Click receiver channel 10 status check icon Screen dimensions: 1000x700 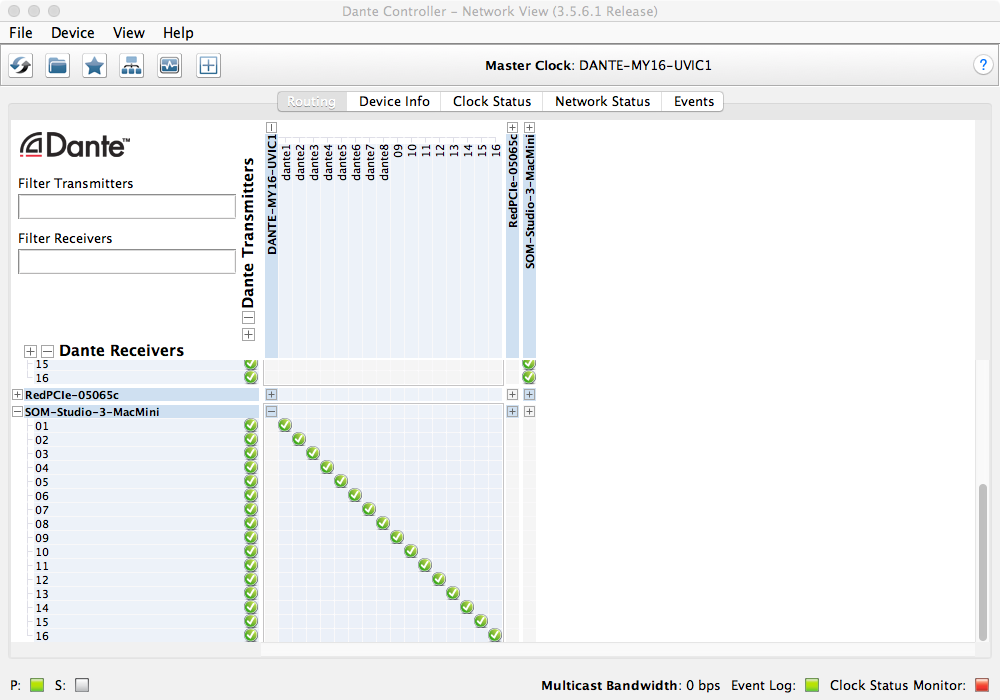[251, 551]
